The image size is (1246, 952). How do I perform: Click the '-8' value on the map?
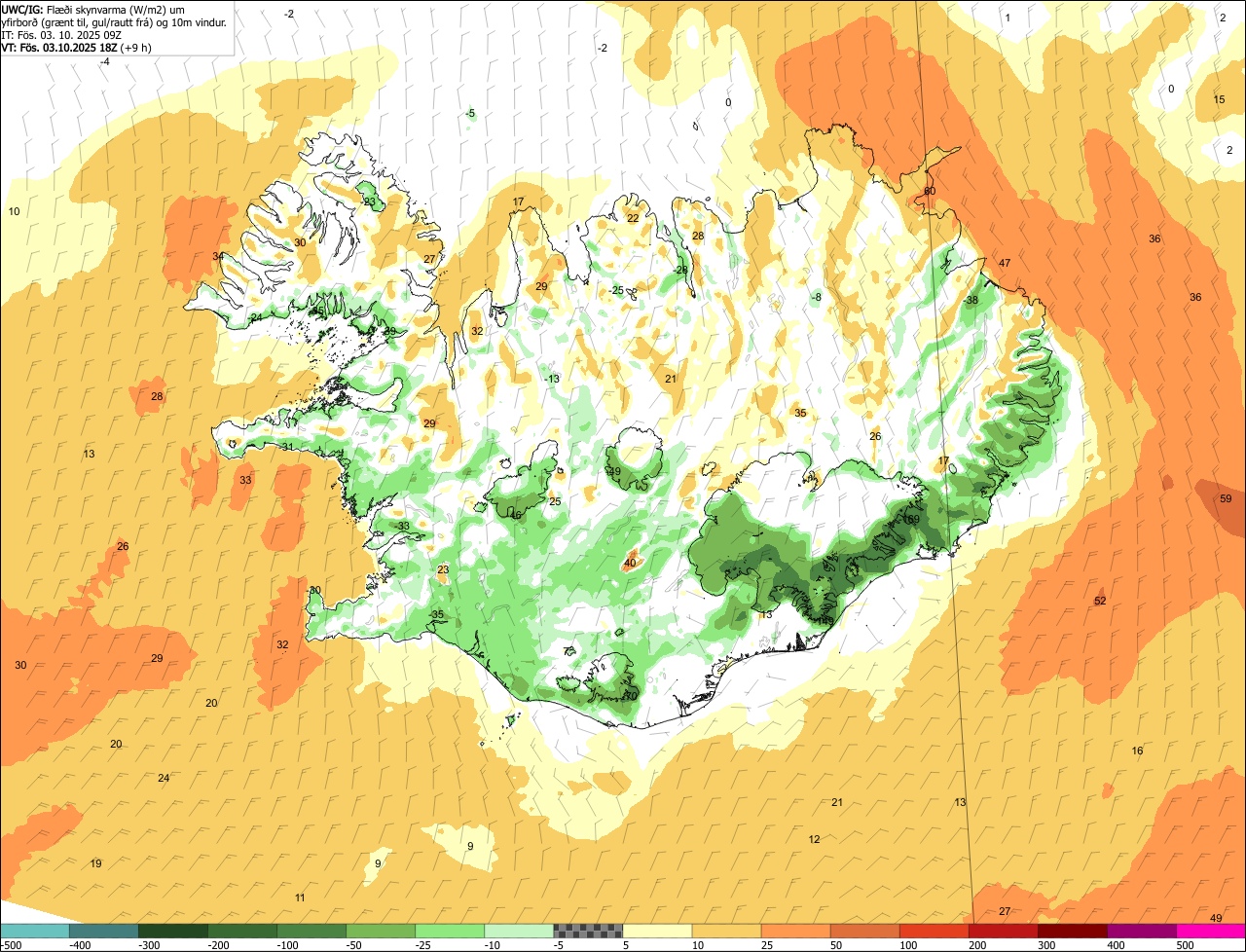pyautogui.click(x=816, y=297)
